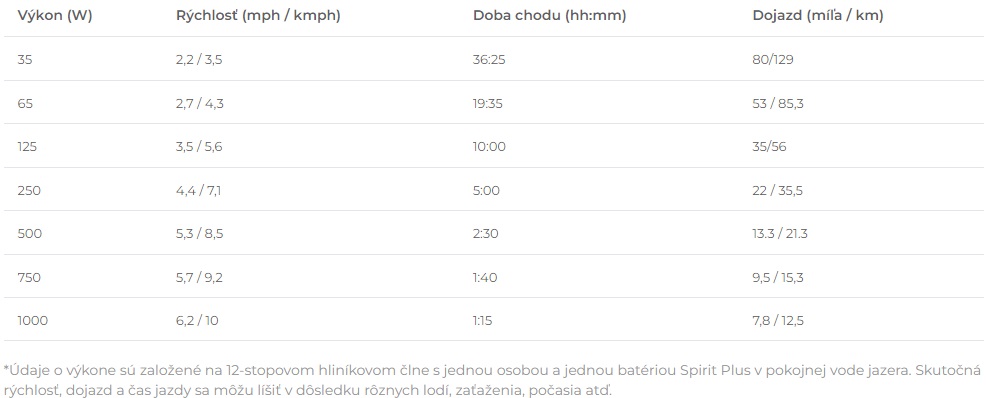Click the 1000 W power row
The width and height of the screenshot is (986, 398).
pyautogui.click(x=493, y=321)
